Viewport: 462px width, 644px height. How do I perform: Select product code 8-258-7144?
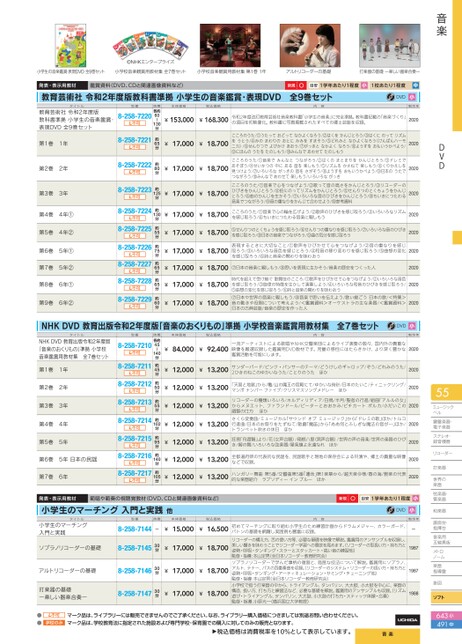click(135, 529)
